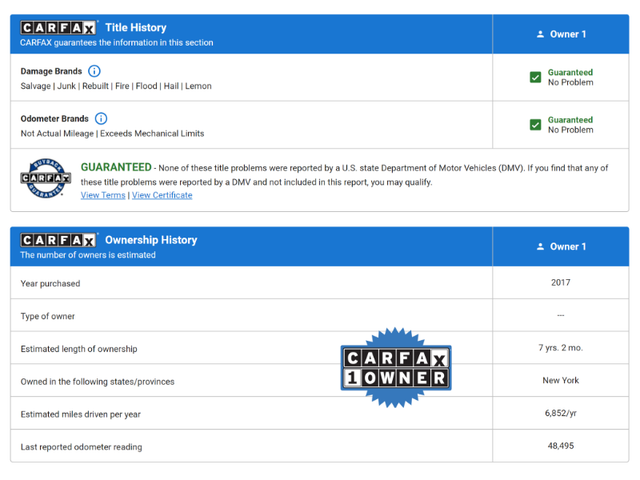Click Guaranteed No Problem for Damage Brands
This screenshot has width=640, height=480.
point(571,77)
